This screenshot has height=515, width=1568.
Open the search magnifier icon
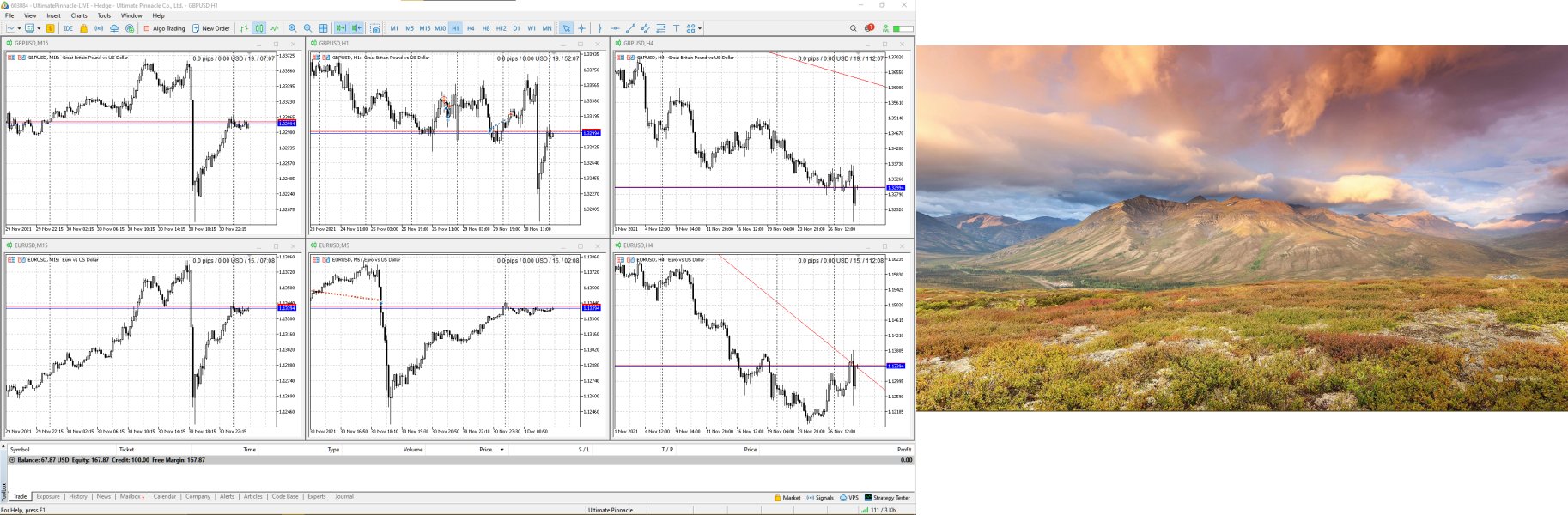pyautogui.click(x=853, y=28)
